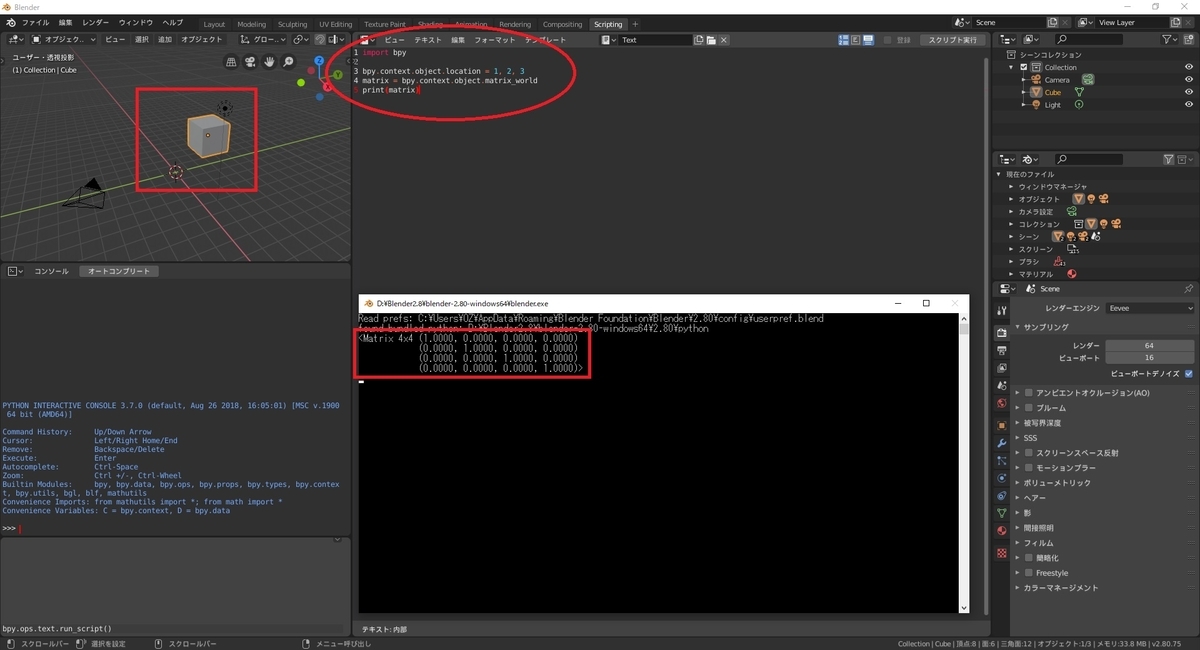Enable Freestyle checkbox
1200x650 pixels.
(x=1029, y=573)
